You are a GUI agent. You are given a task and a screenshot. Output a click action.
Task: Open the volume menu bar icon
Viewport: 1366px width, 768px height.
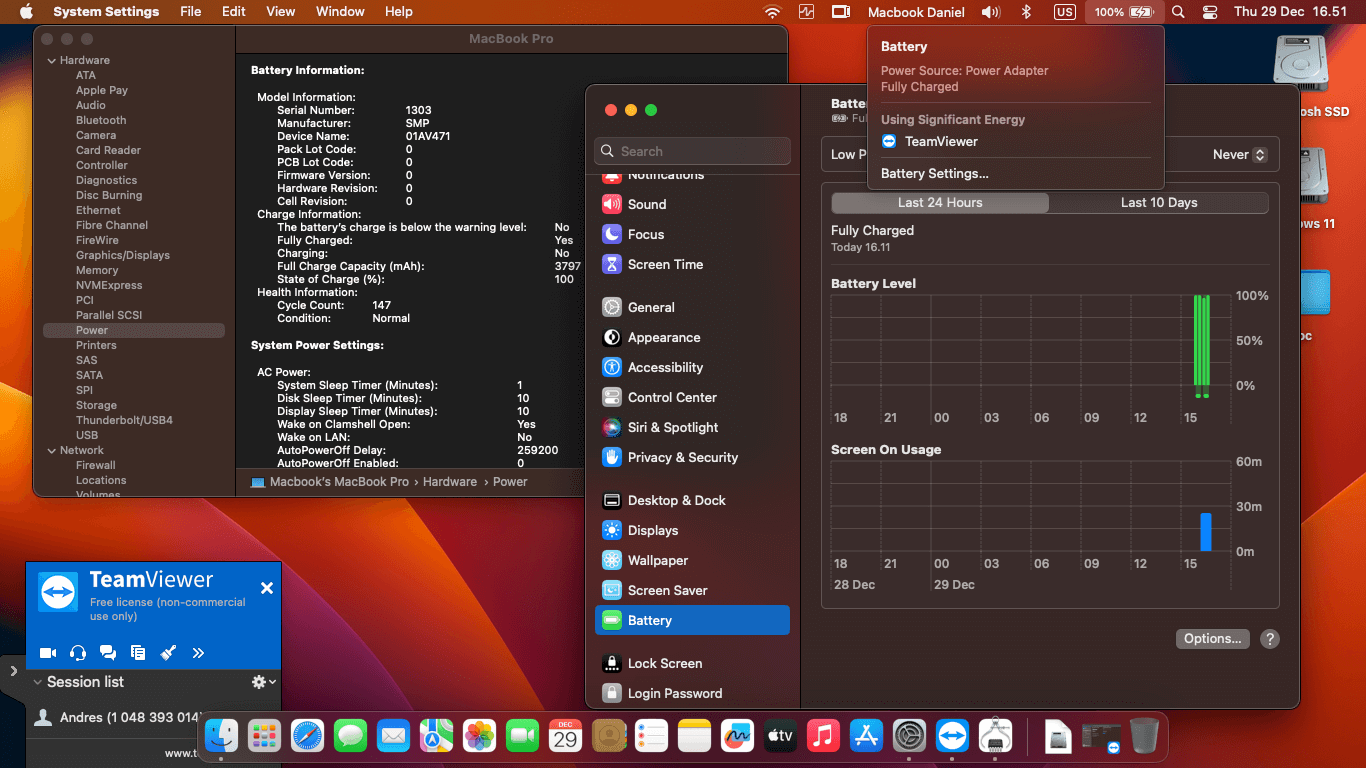990,12
